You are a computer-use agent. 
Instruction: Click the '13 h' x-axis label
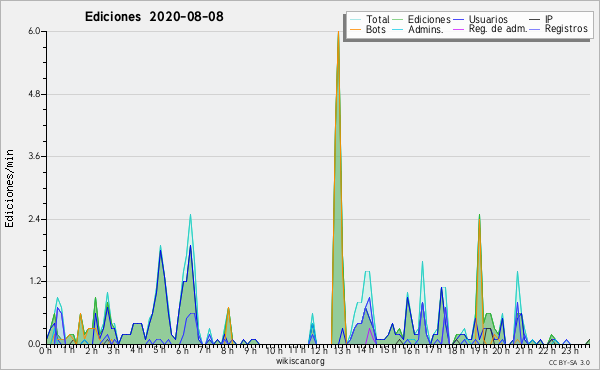point(342,350)
